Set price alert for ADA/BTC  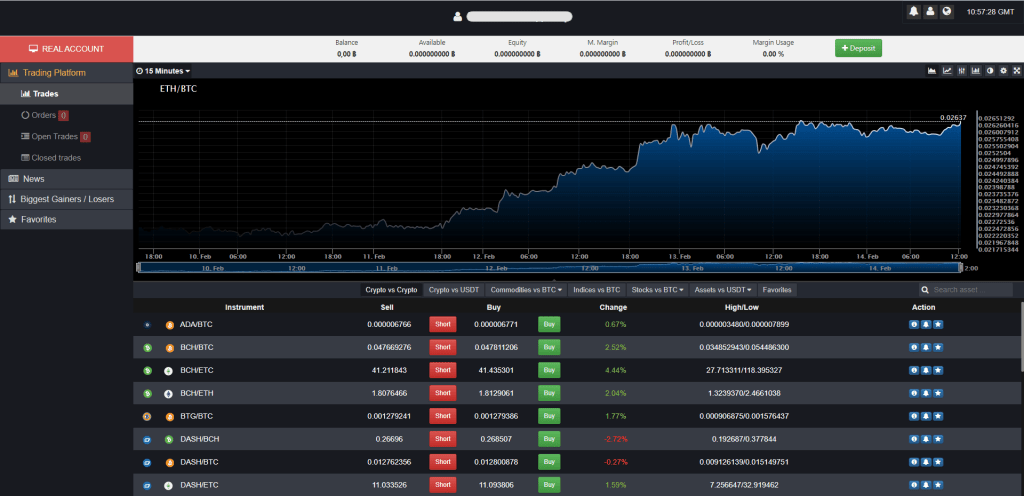926,324
